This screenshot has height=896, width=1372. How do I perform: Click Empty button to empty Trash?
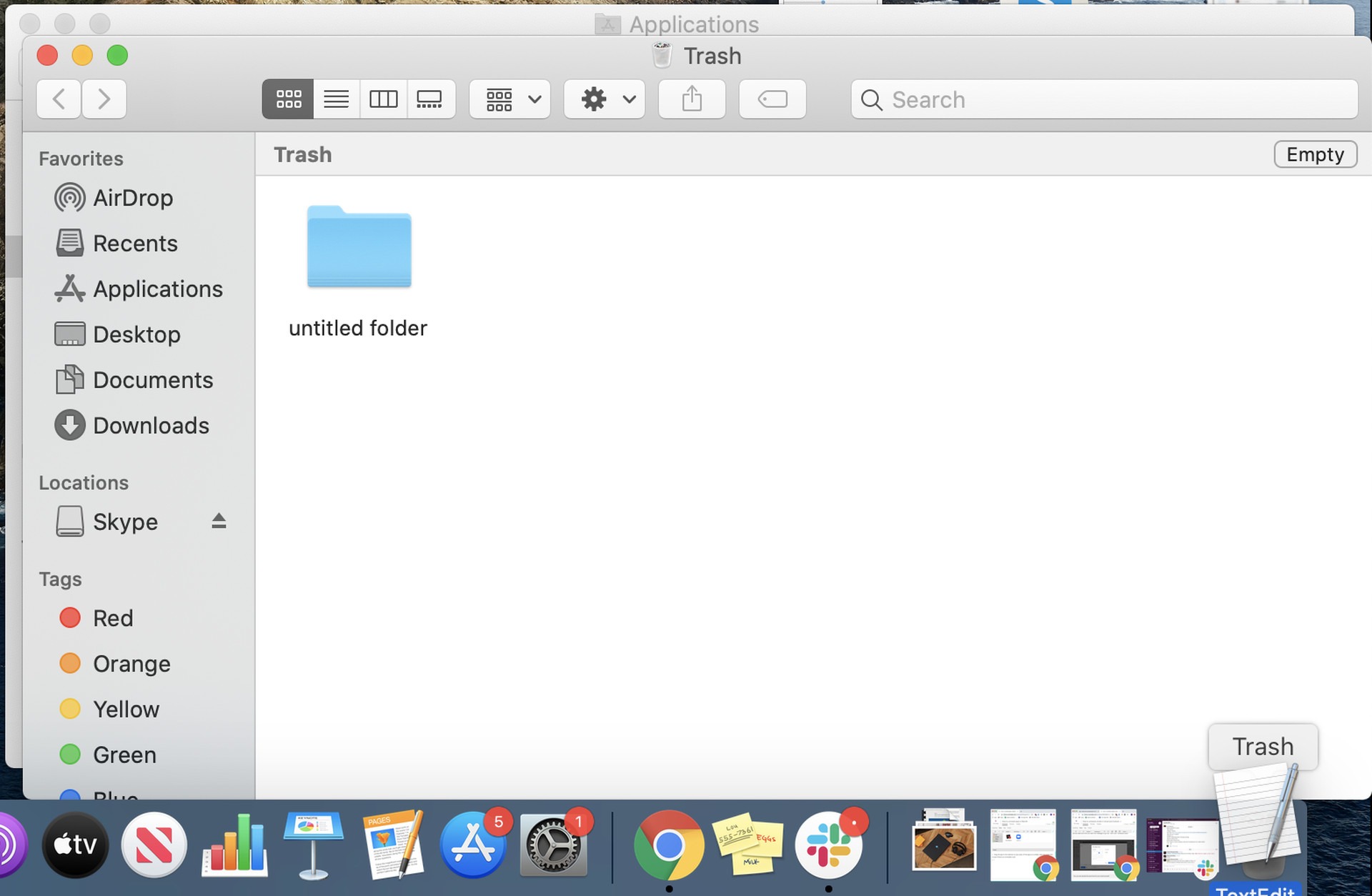1315,154
